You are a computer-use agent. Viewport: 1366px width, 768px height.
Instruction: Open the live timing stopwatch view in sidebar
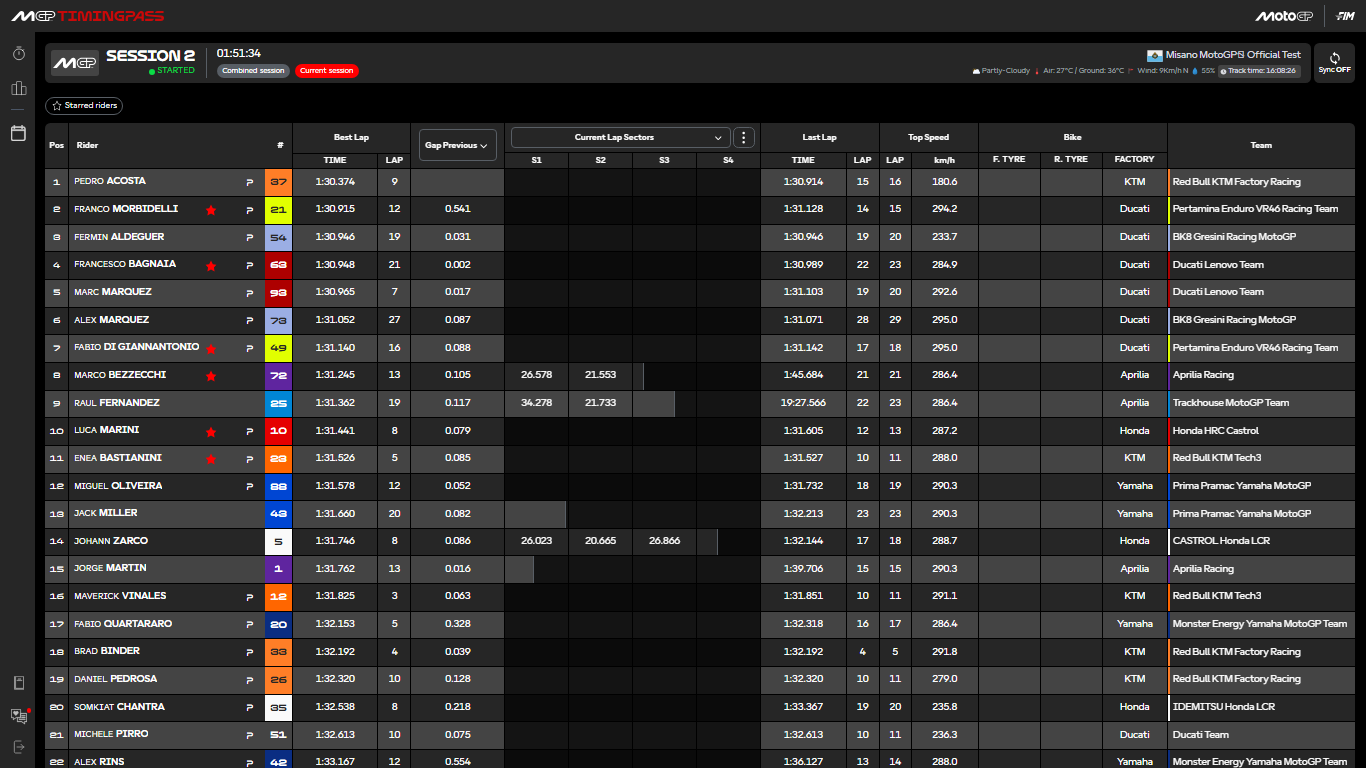pyautogui.click(x=18, y=54)
